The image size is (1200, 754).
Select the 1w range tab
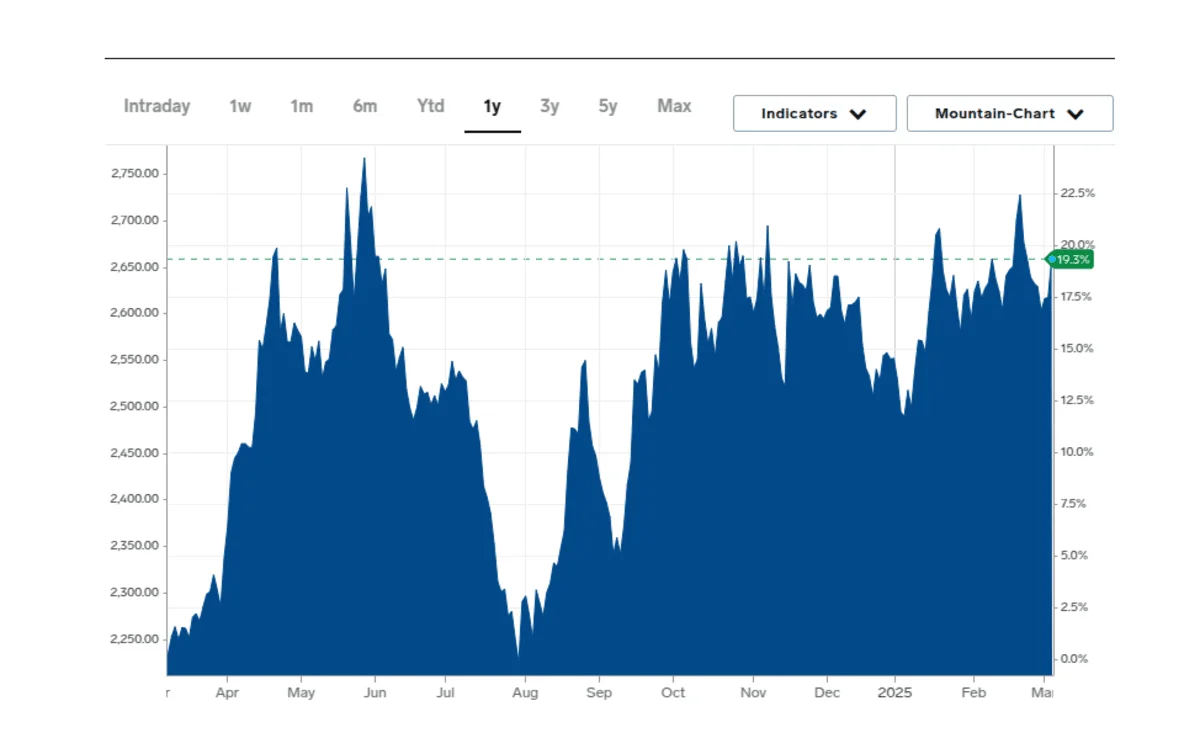[x=240, y=106]
